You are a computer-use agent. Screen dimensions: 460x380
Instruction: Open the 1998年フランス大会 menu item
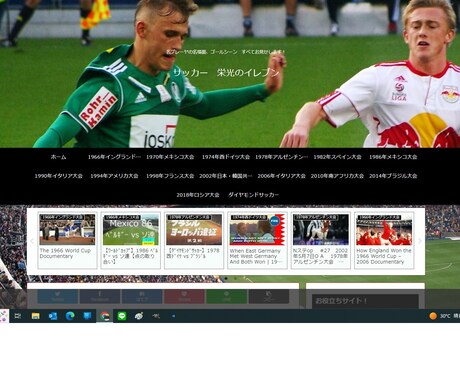(x=170, y=176)
